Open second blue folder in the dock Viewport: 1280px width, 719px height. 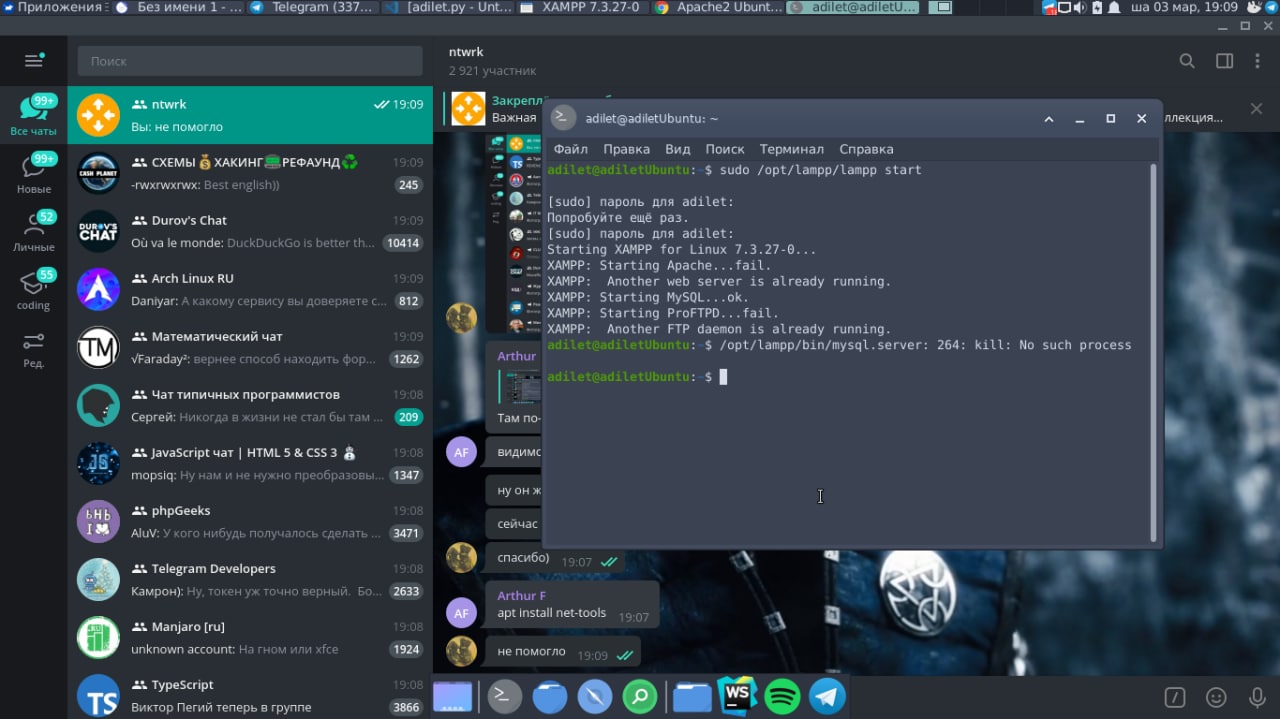pyautogui.click(x=692, y=697)
